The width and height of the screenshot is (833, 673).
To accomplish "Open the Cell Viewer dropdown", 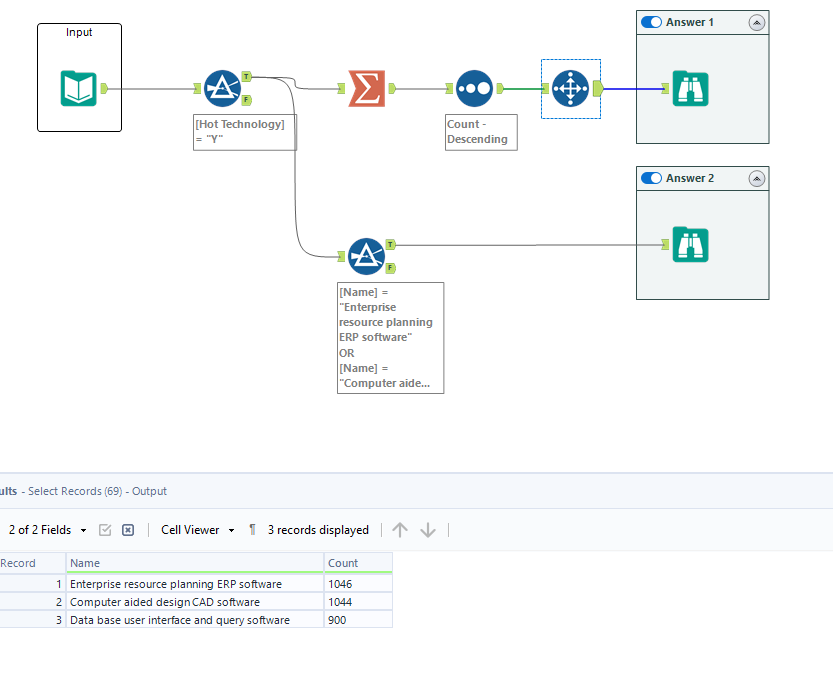I will click(197, 530).
